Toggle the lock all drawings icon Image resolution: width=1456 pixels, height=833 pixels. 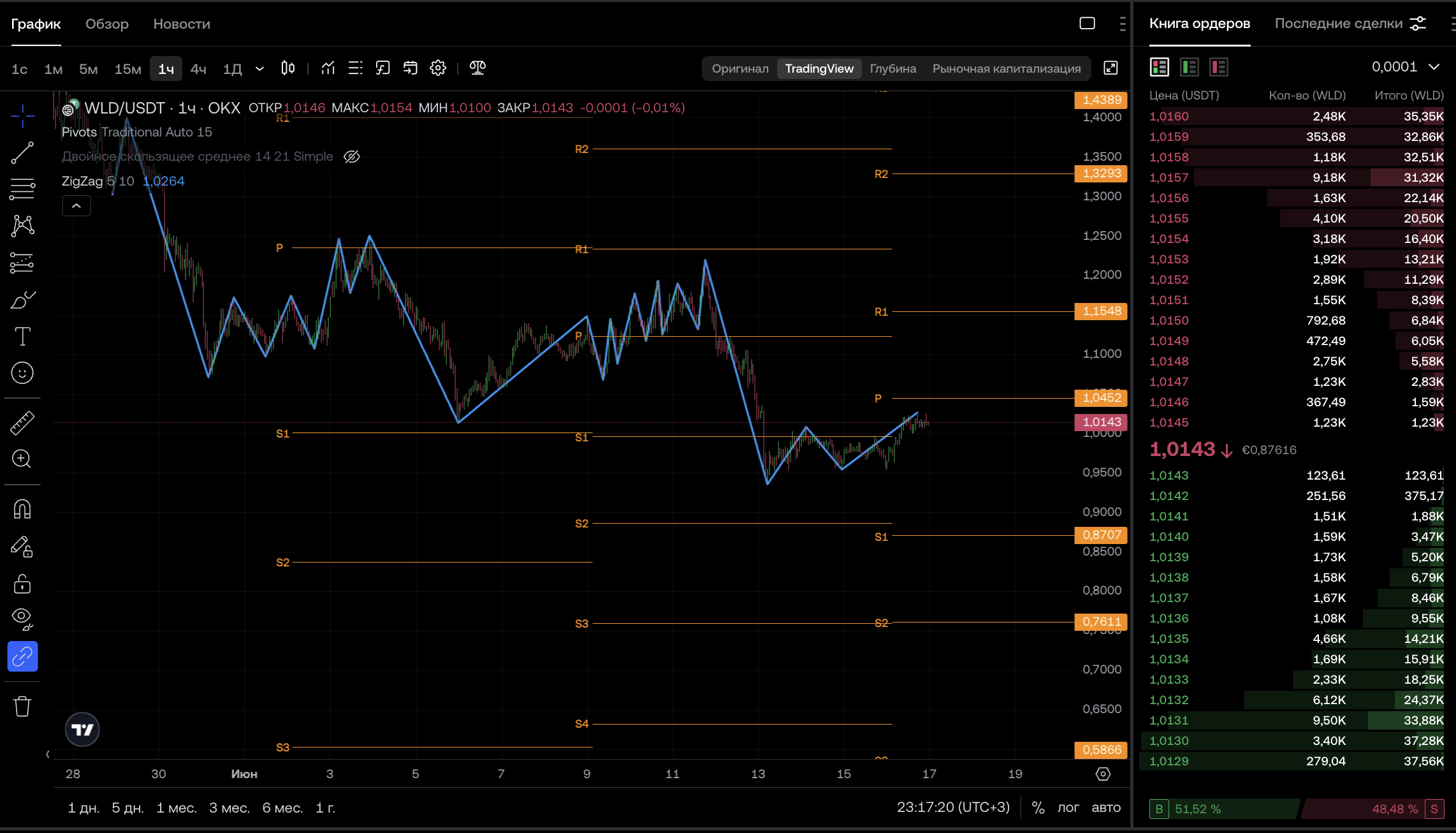22,583
